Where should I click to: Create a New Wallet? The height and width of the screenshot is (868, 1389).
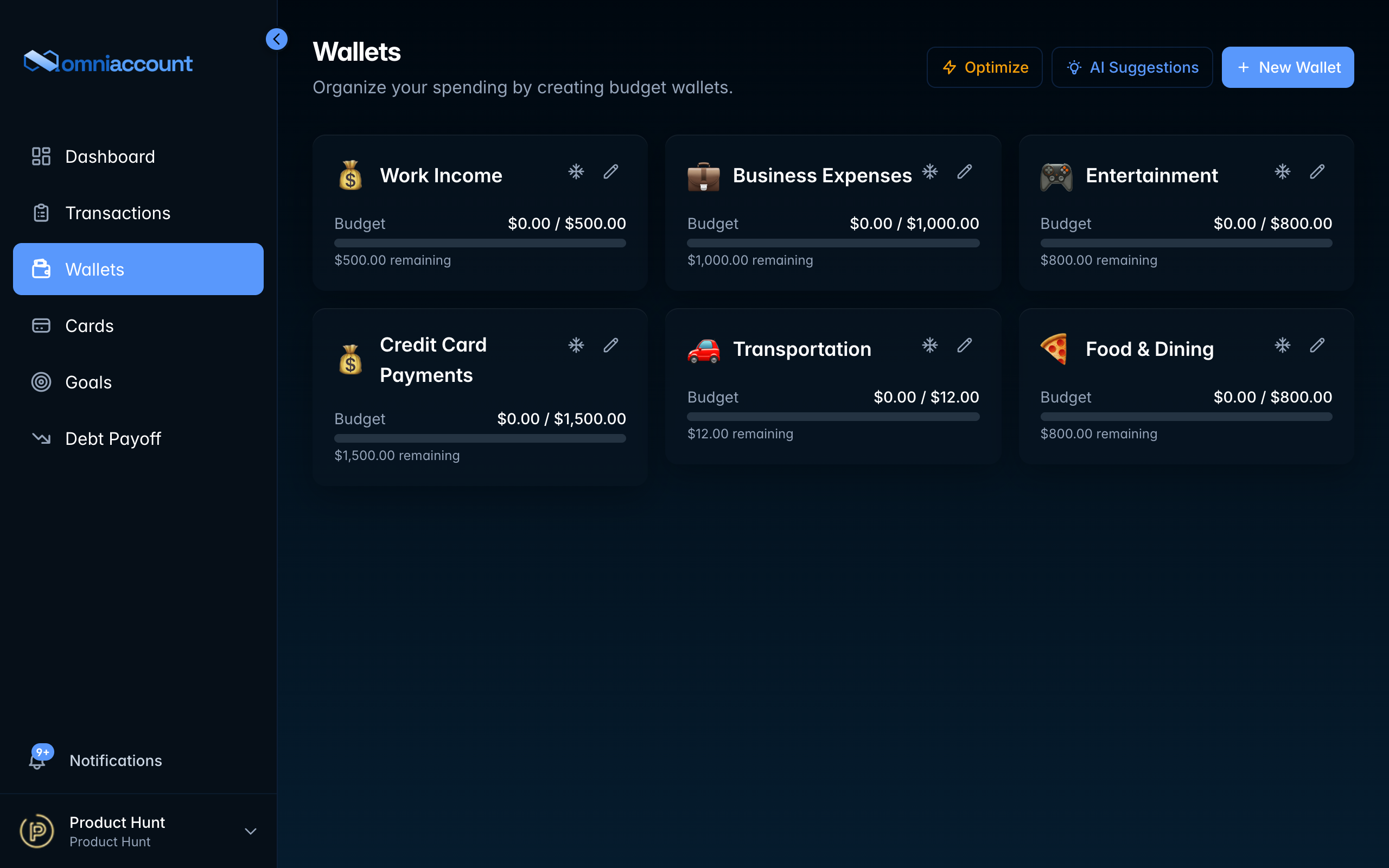click(1288, 67)
